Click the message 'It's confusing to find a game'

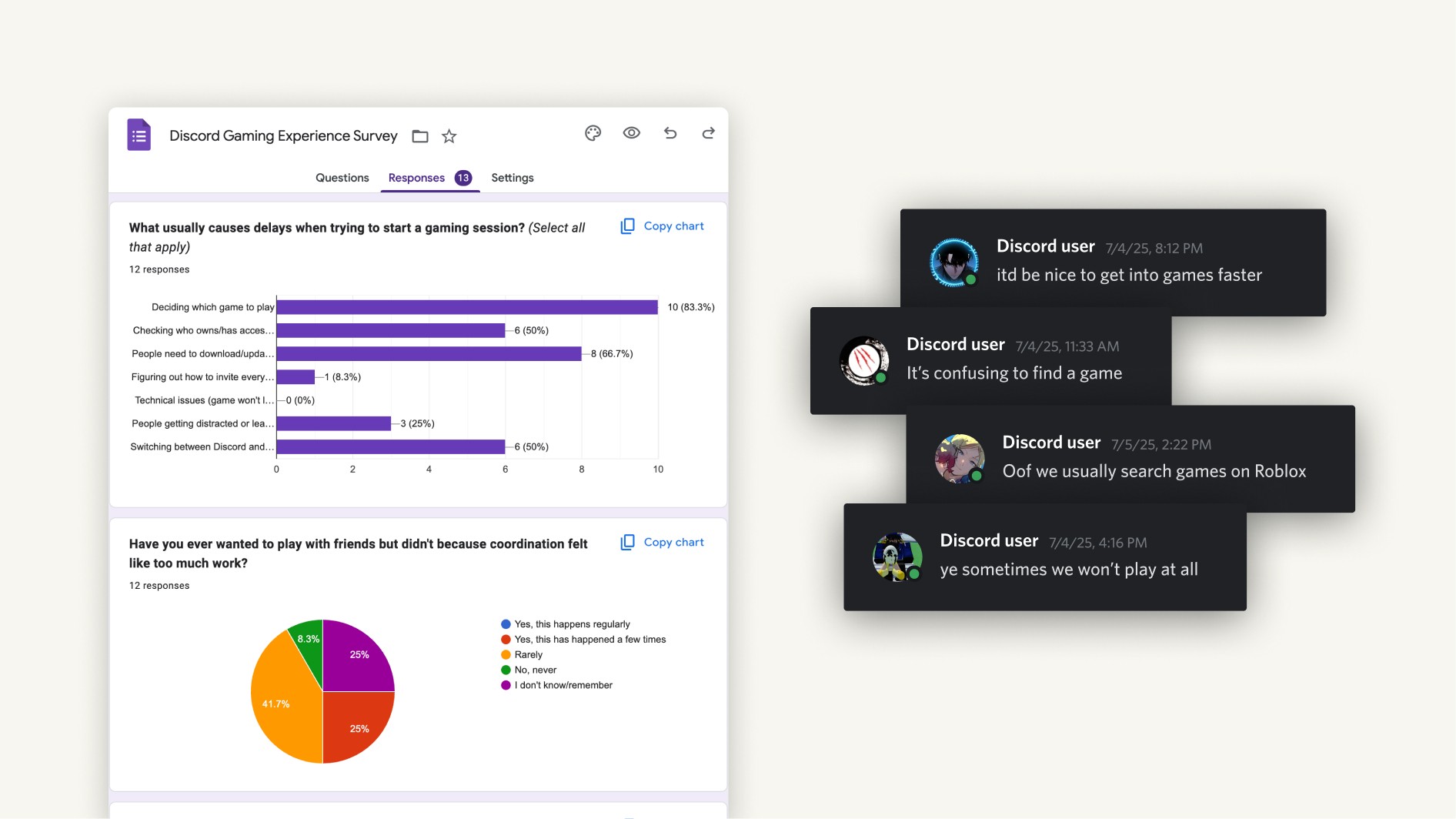point(1014,373)
